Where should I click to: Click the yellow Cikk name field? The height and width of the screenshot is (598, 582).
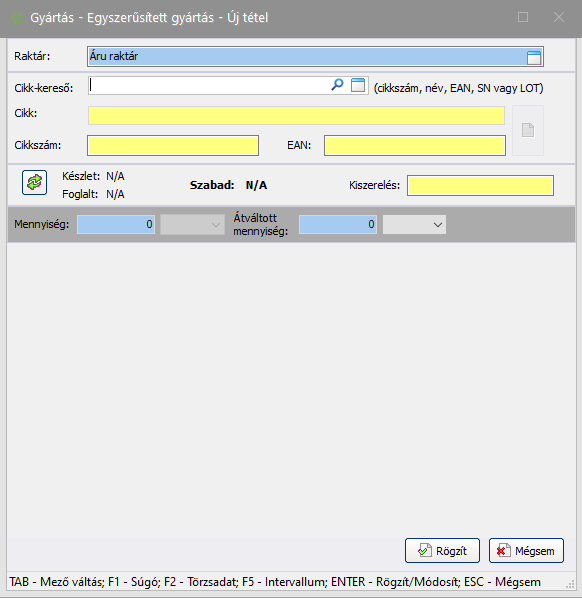(296, 116)
